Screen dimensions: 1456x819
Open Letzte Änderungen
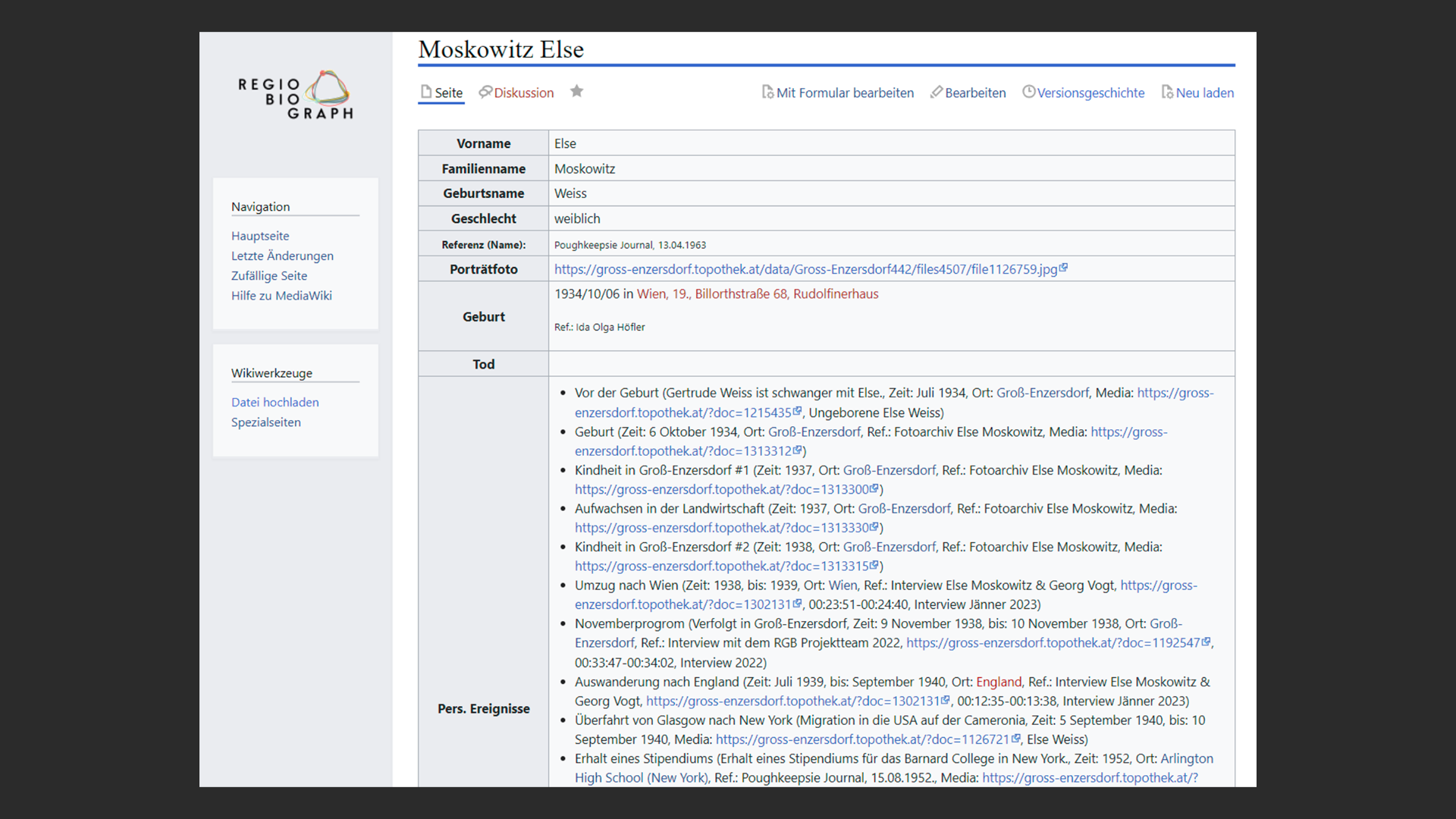[282, 256]
